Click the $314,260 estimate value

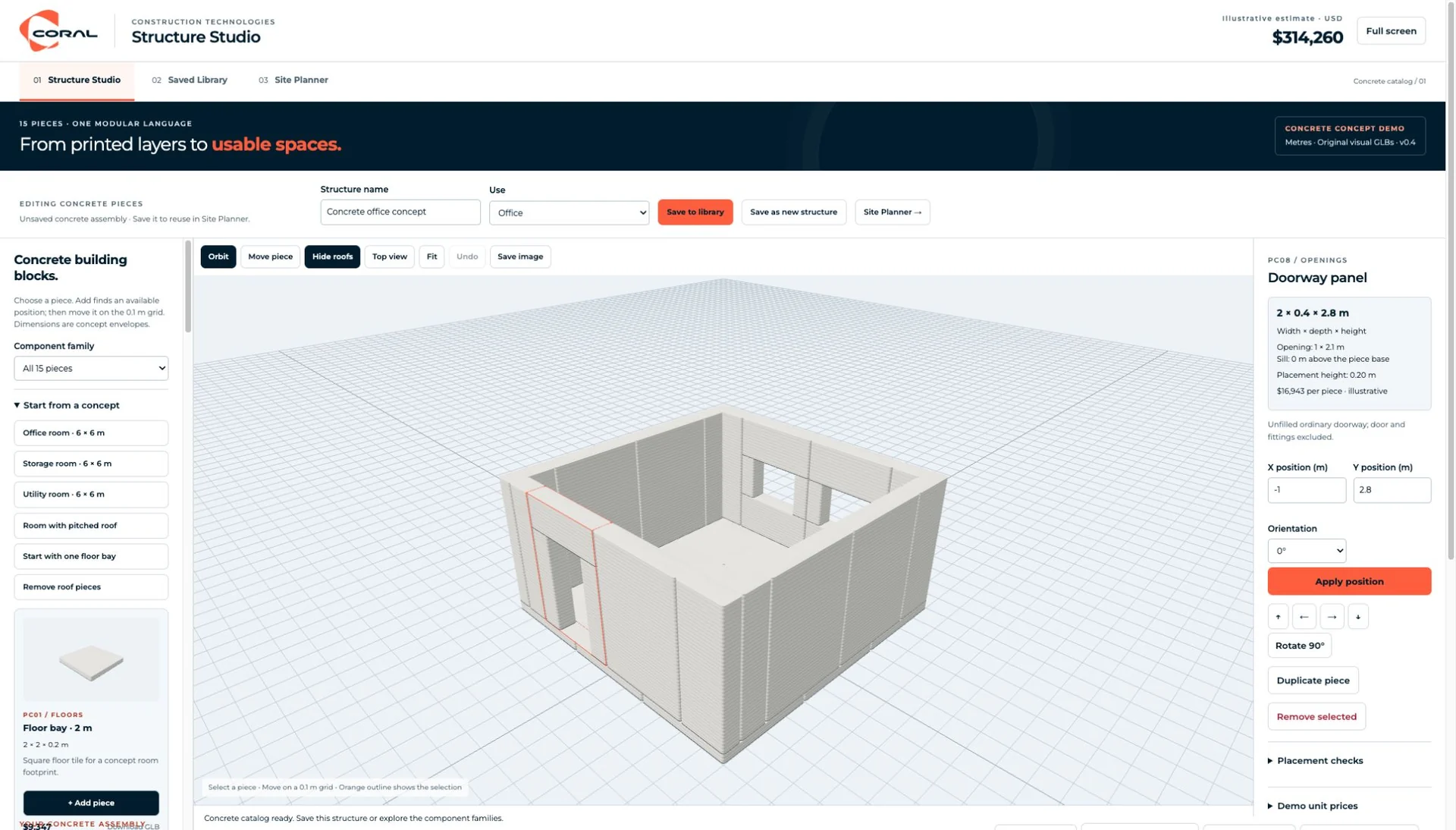(x=1307, y=37)
